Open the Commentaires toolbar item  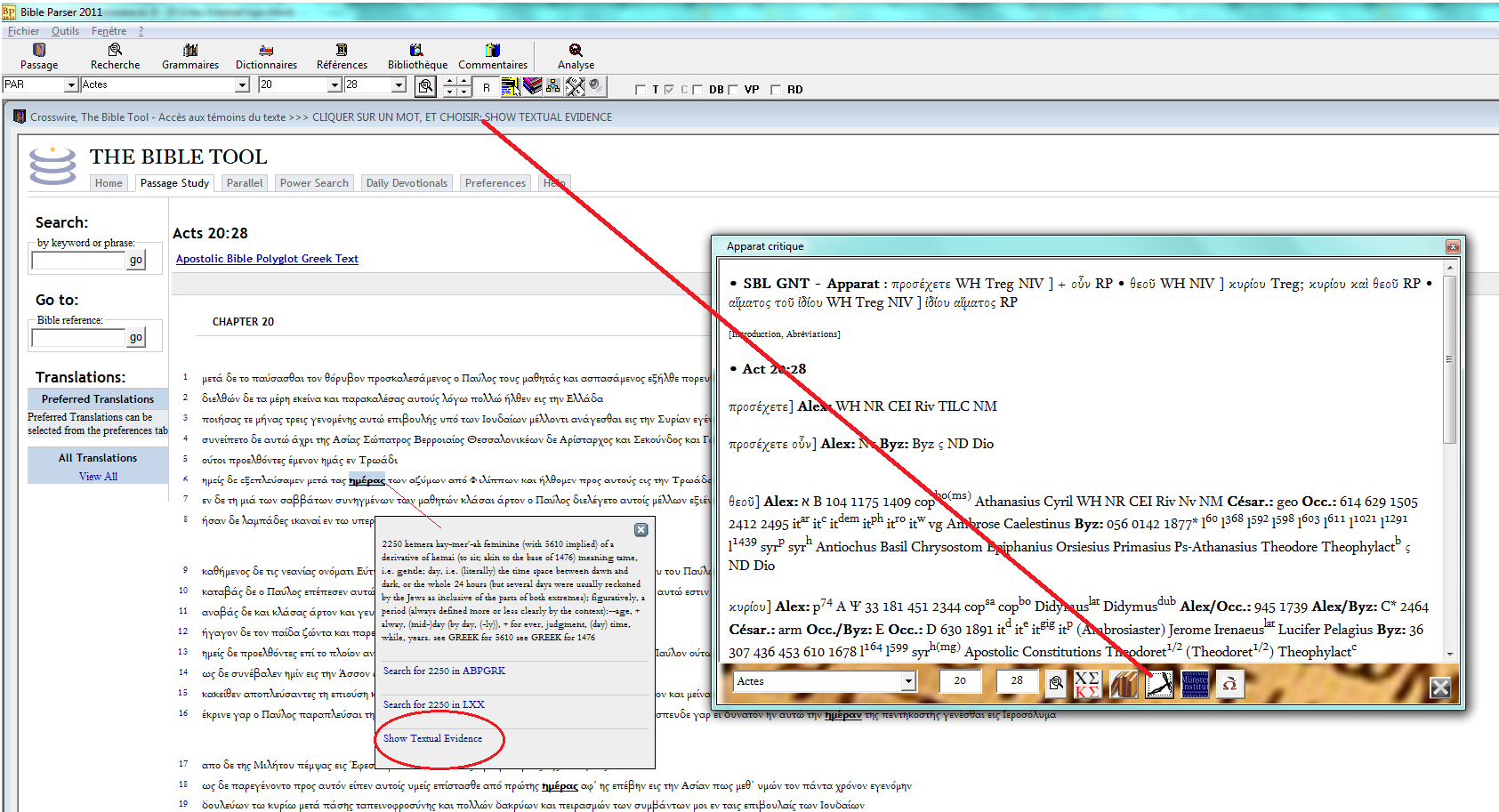[x=493, y=56]
